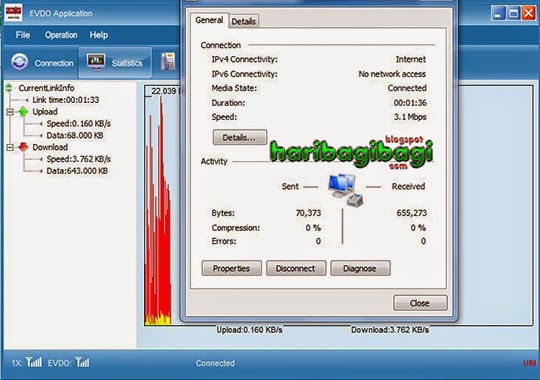This screenshot has width=540, height=380.
Task: Close the status dialog
Action: 420,303
